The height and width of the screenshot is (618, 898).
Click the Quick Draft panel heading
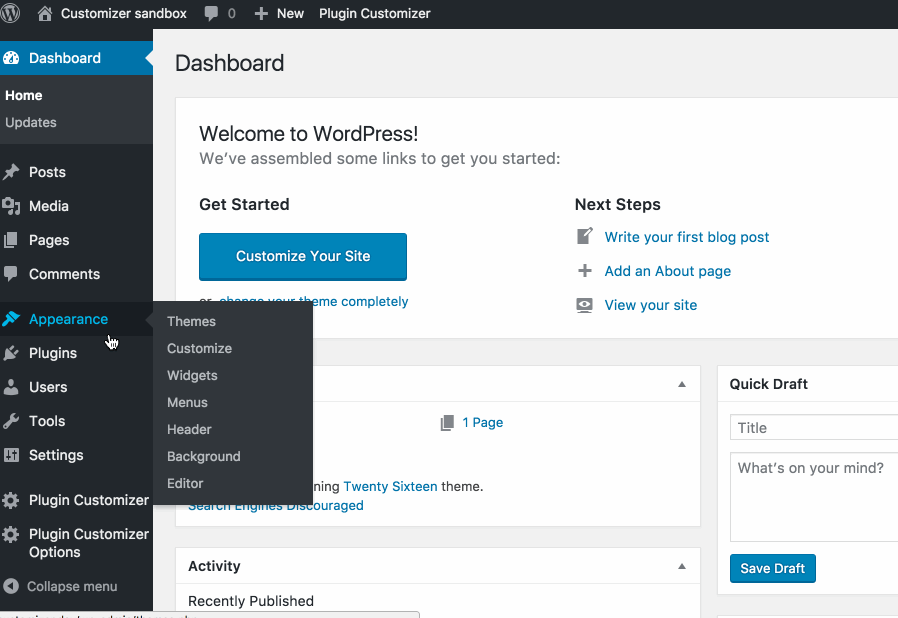[769, 384]
